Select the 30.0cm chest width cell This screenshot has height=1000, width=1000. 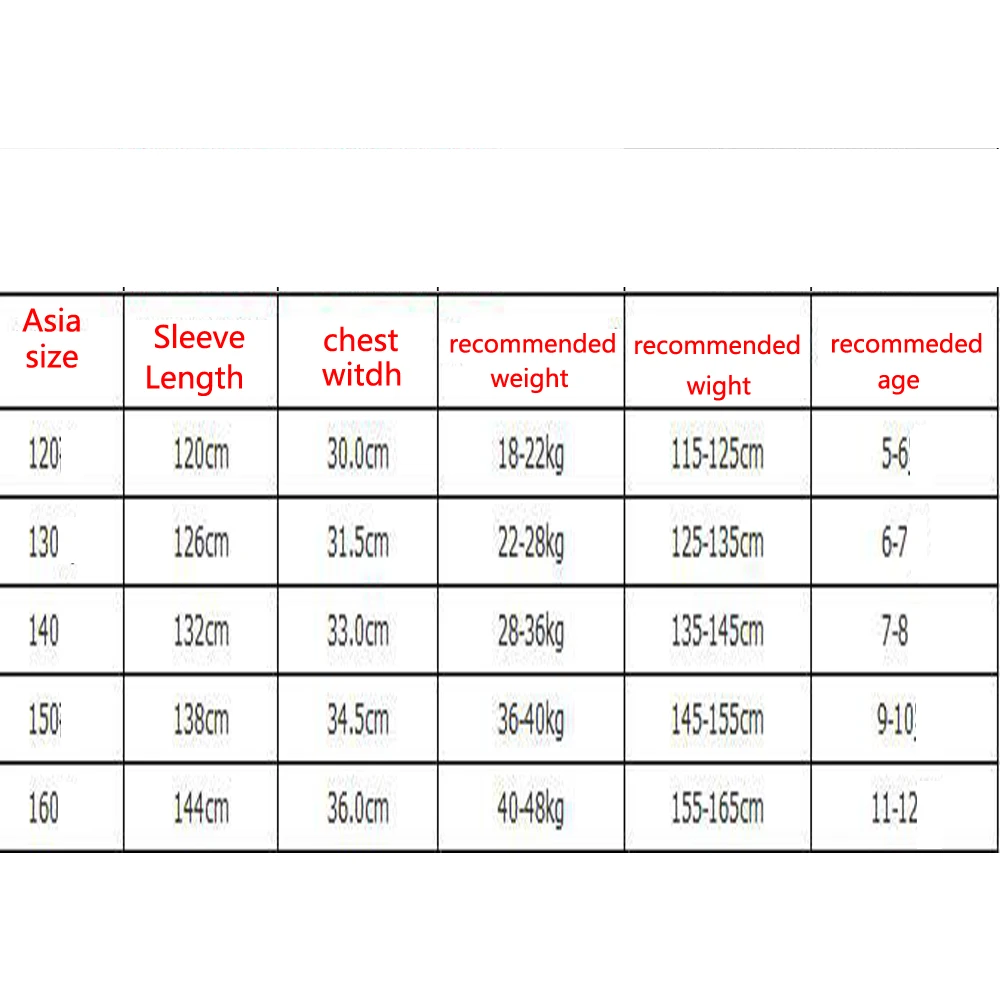coord(358,453)
